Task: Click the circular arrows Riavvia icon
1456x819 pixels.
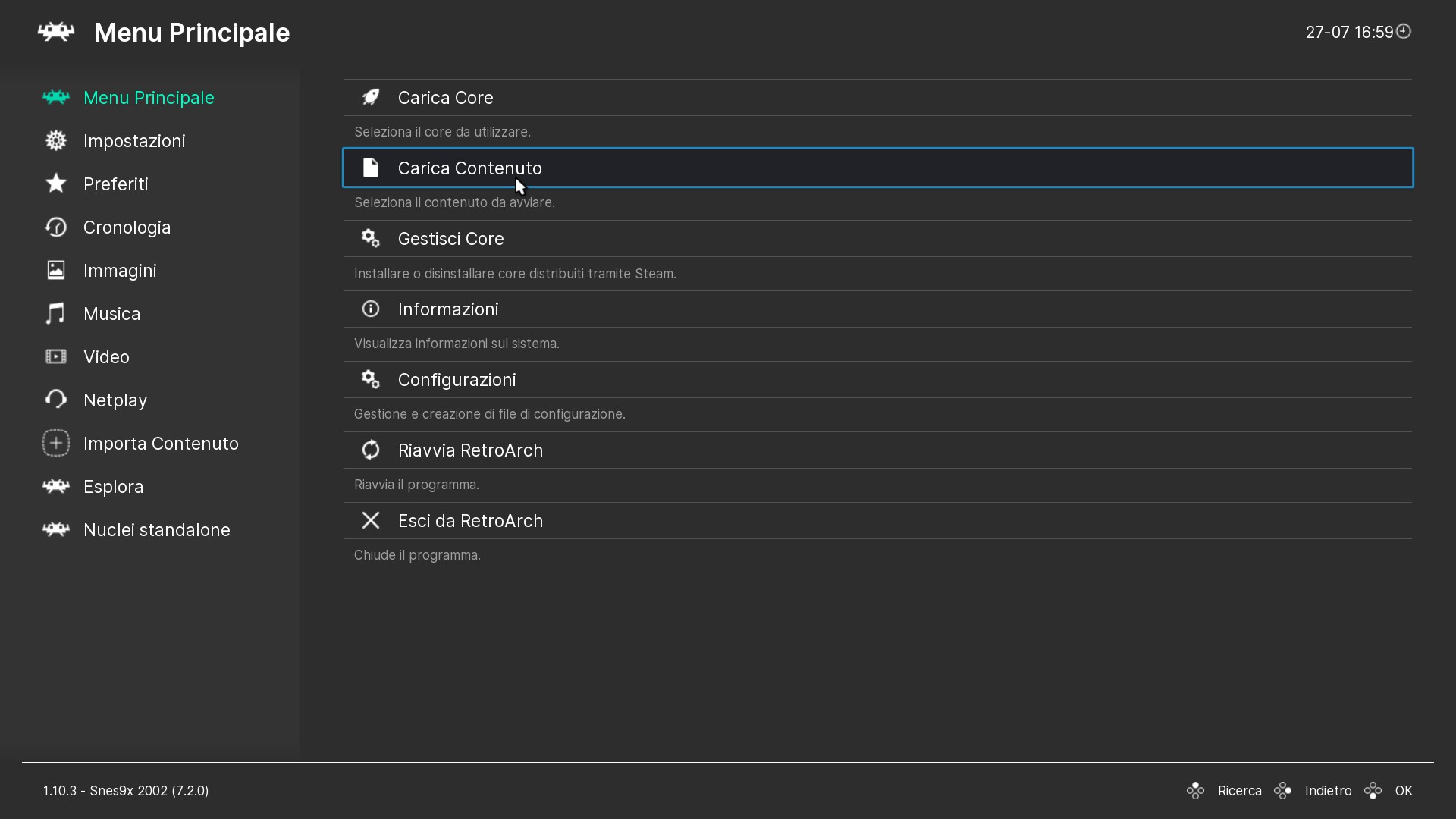Action: pyautogui.click(x=370, y=450)
